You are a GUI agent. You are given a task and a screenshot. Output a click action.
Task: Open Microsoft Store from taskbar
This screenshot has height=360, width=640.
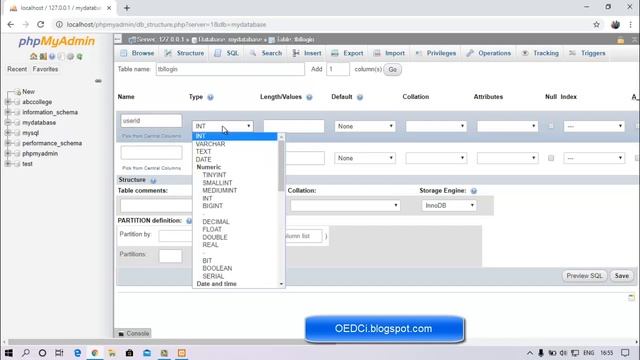[x=129, y=353]
